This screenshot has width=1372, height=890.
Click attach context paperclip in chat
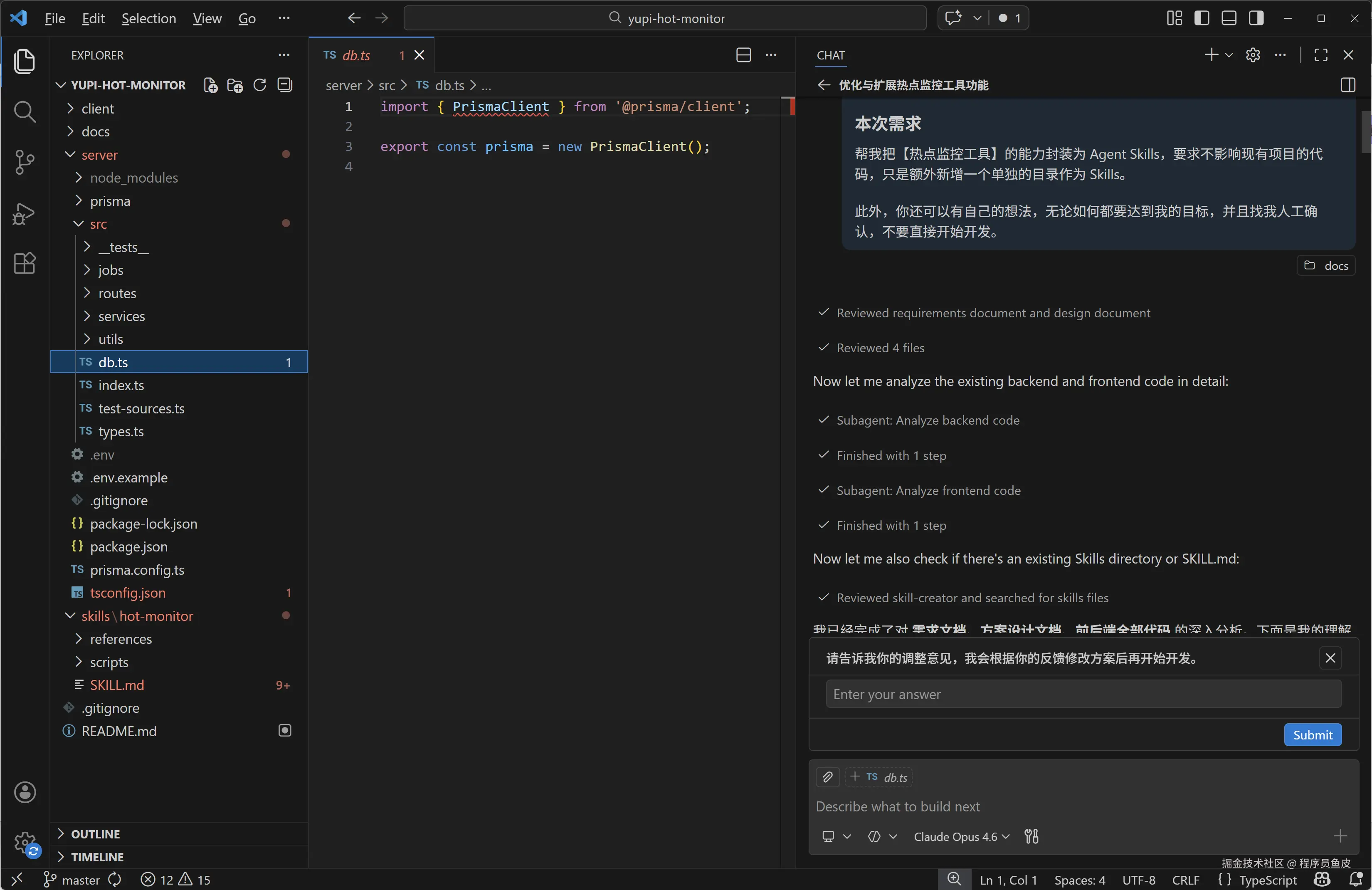[827, 777]
